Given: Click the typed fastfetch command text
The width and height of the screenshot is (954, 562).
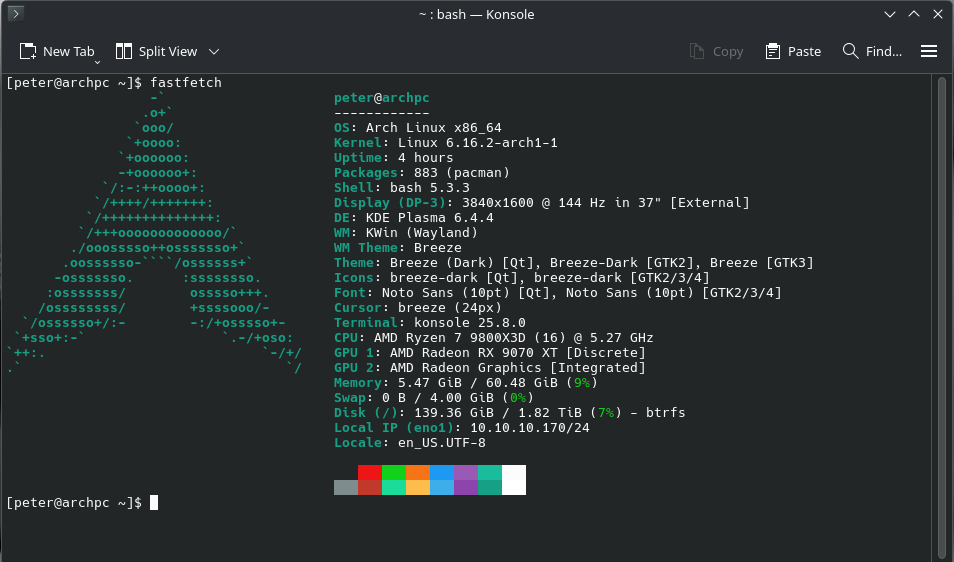Looking at the screenshot, I should point(186,82).
